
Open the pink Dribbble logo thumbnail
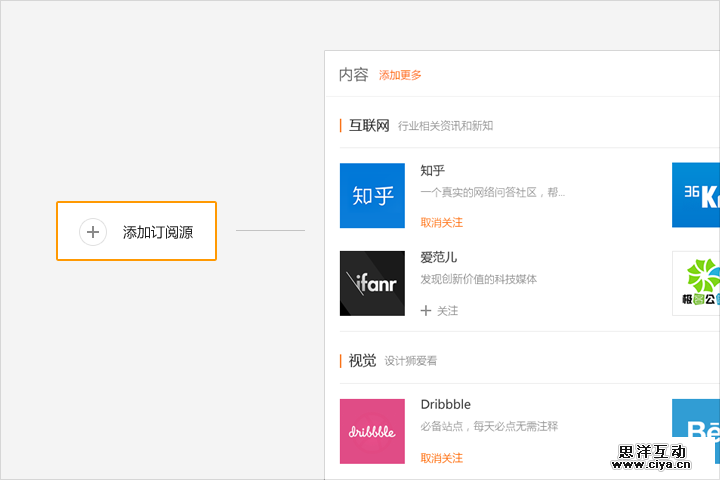click(372, 431)
